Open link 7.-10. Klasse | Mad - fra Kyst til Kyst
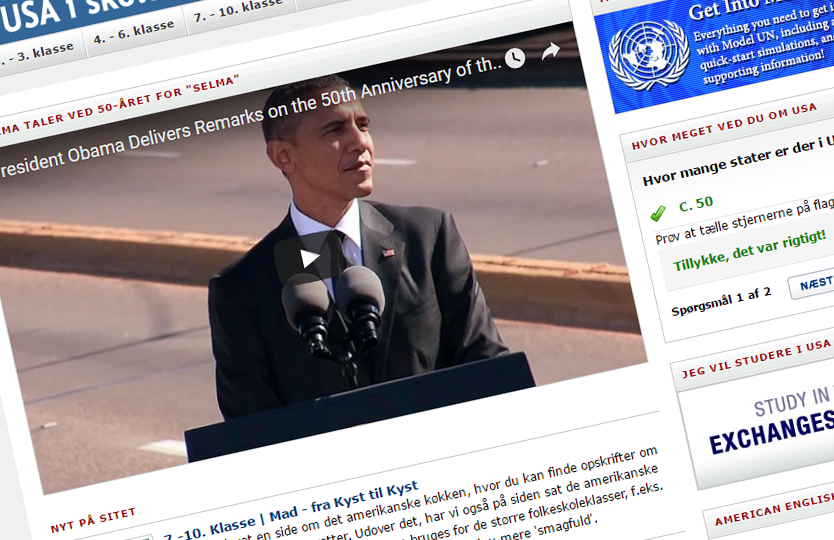This screenshot has height=540, width=834. (290, 512)
